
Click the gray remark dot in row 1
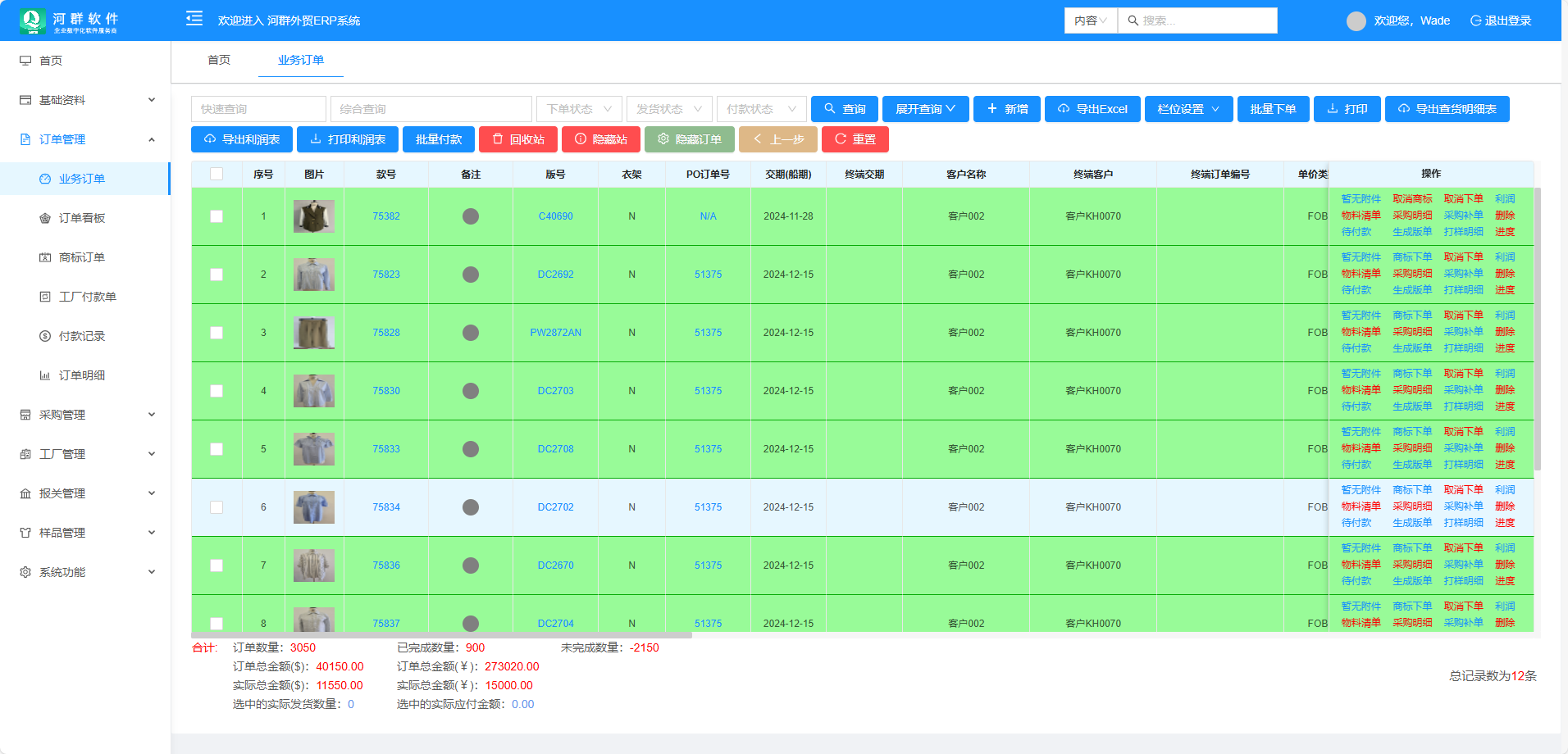pos(471,216)
